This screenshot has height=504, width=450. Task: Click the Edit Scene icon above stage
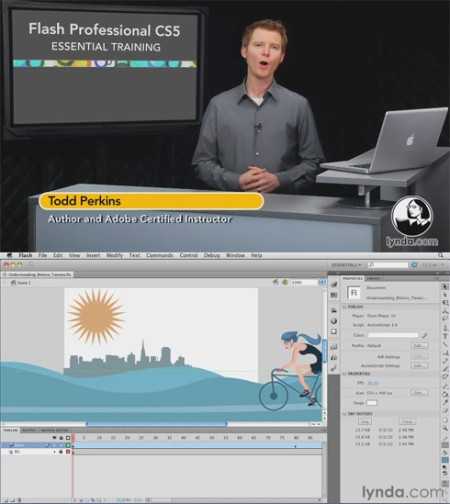click(x=276, y=282)
